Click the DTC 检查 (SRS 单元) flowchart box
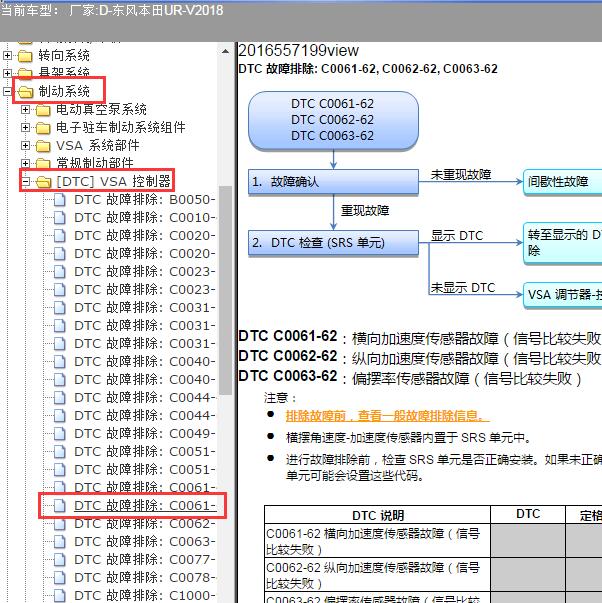Viewport: 602px width, 603px height. coord(334,242)
